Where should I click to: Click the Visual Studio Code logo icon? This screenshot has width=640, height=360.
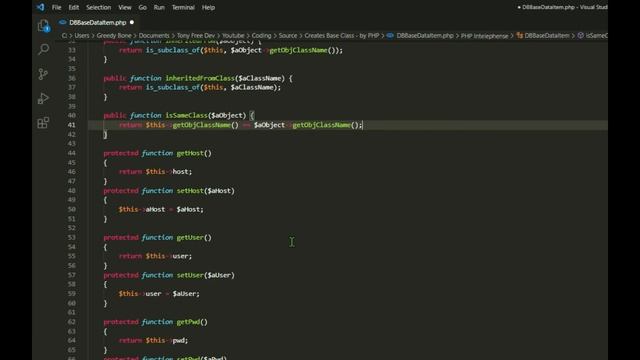[x=40, y=7]
